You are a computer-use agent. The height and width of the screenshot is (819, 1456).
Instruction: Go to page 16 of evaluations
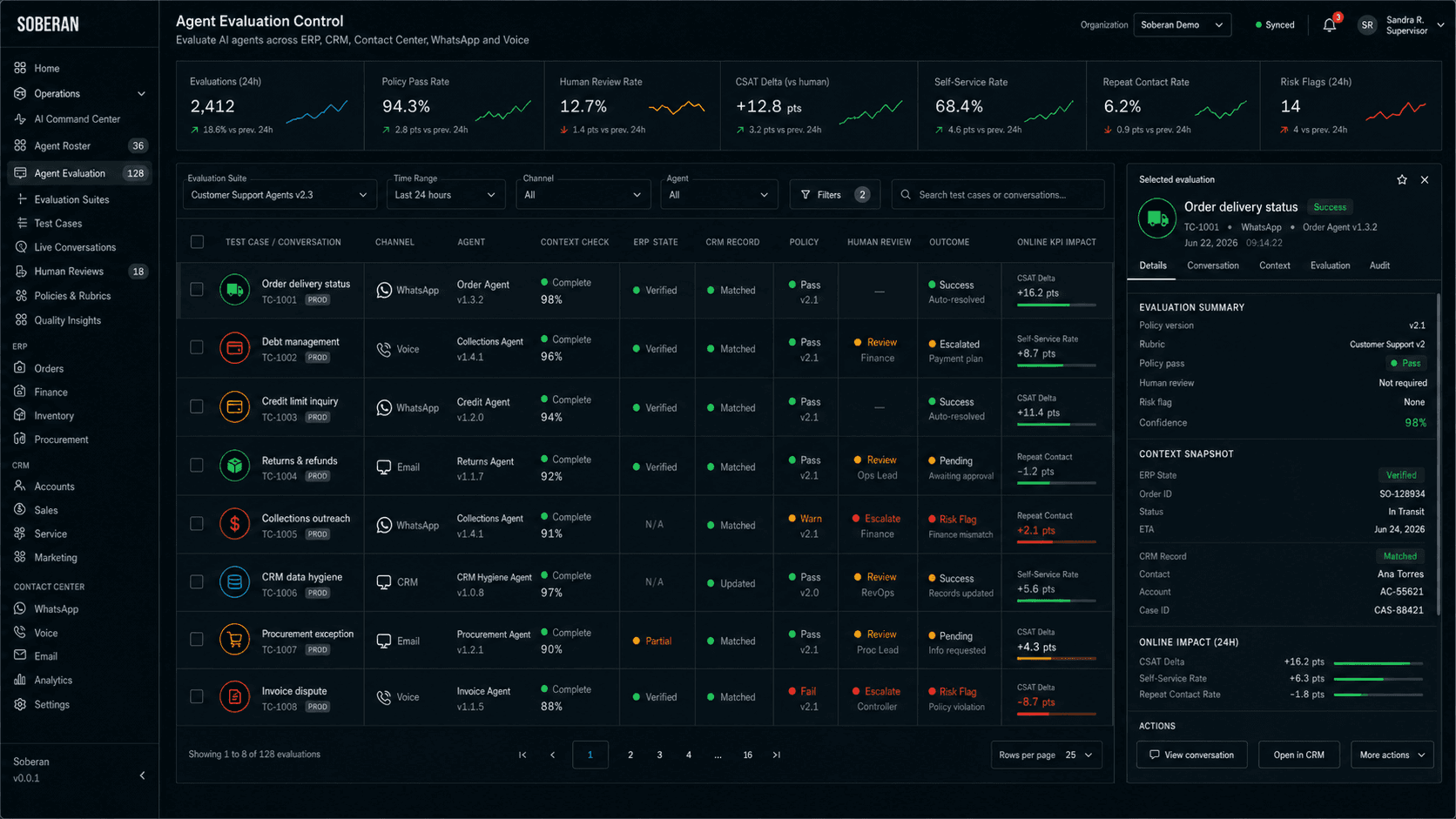point(747,755)
